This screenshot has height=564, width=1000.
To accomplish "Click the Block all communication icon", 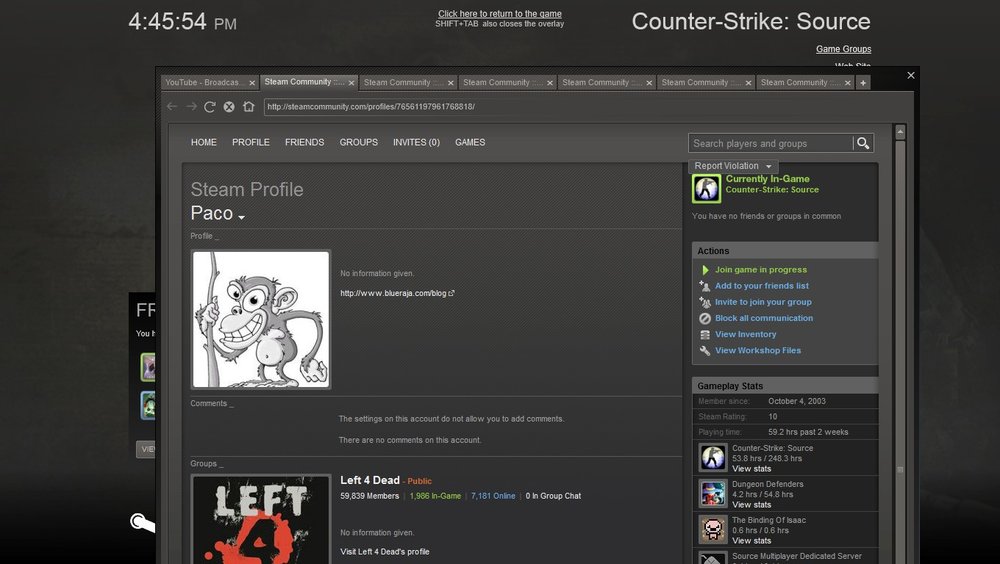I will [705, 318].
